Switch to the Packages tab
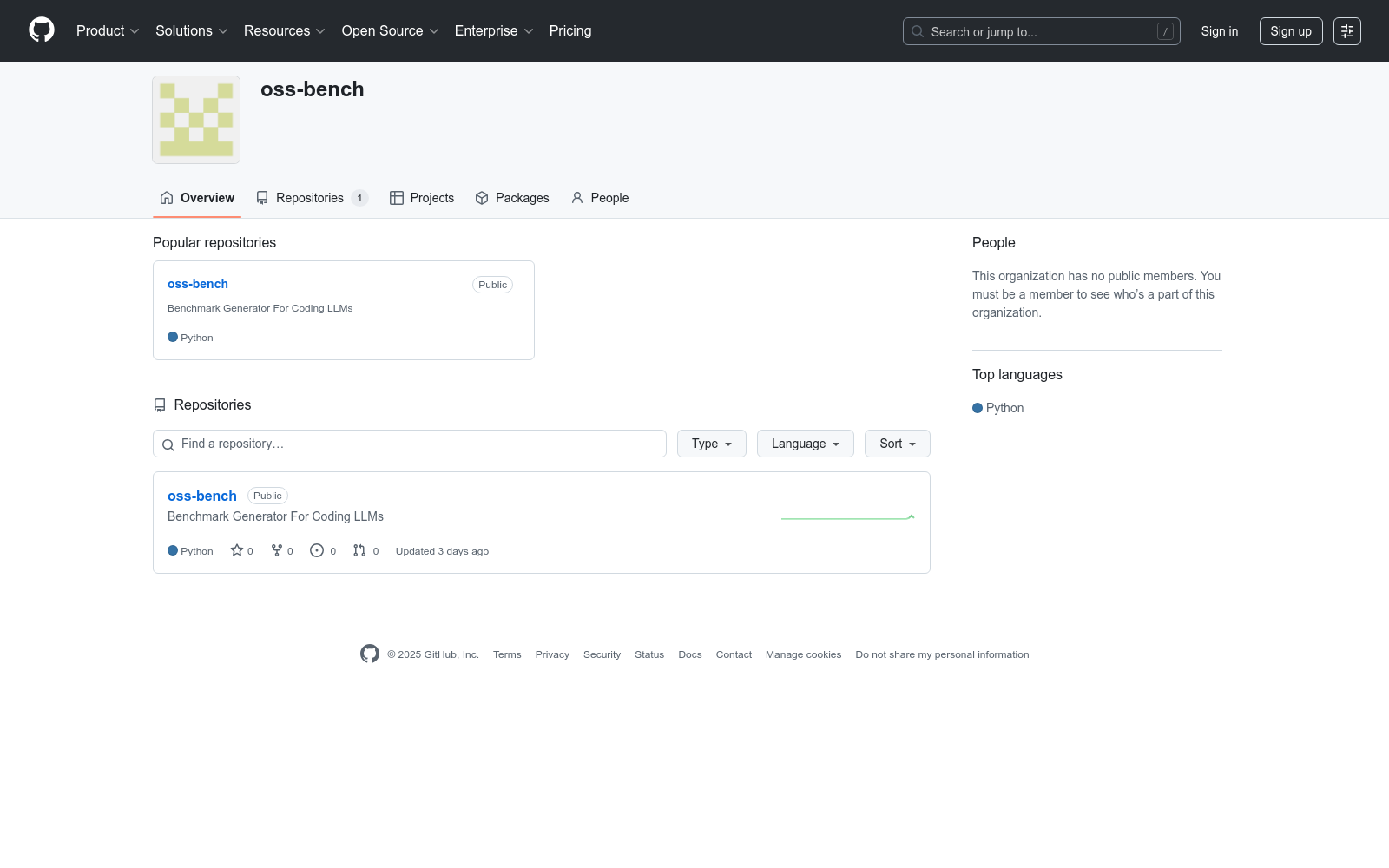Viewport: 1389px width, 868px height. point(512,198)
